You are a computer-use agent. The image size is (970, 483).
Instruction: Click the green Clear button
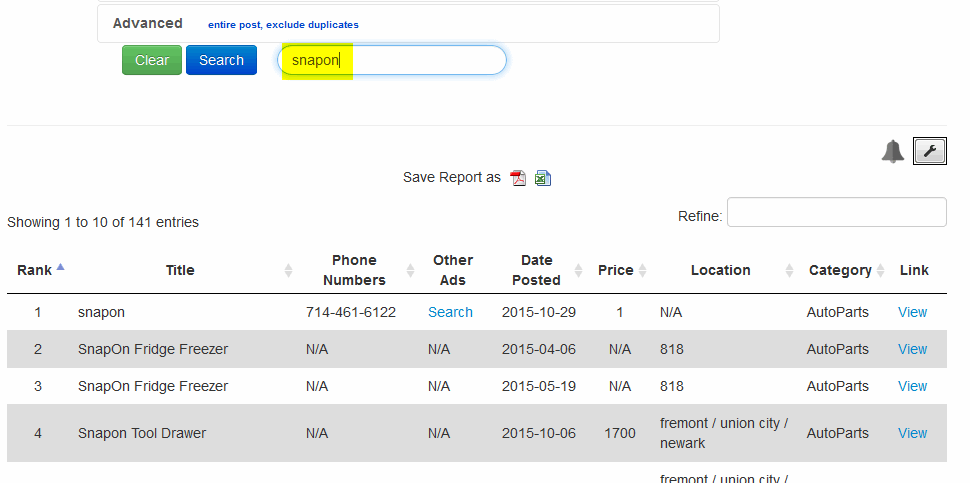pos(152,60)
